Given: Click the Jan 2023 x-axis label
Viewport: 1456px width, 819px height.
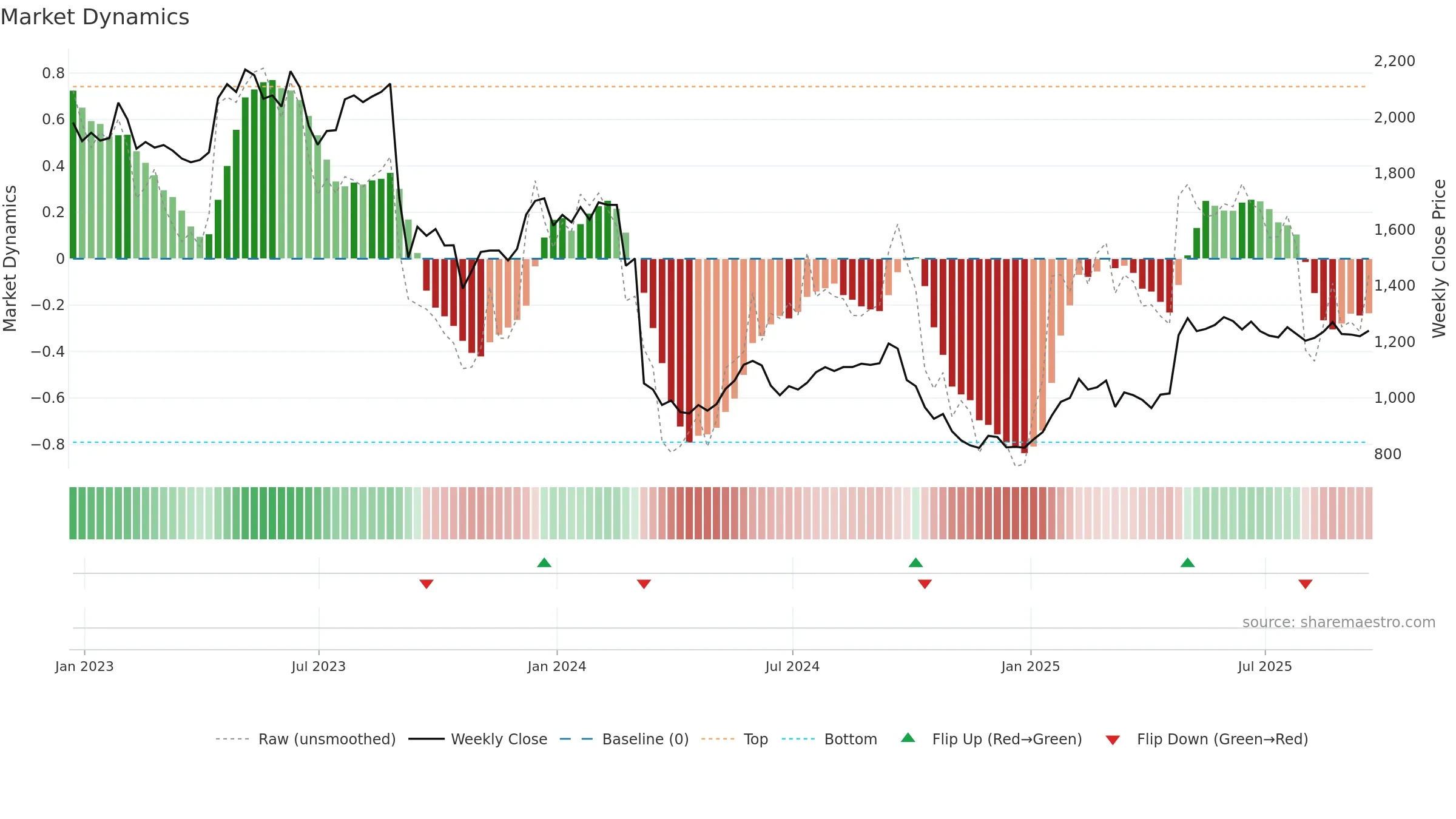Looking at the screenshot, I should coord(84,666).
